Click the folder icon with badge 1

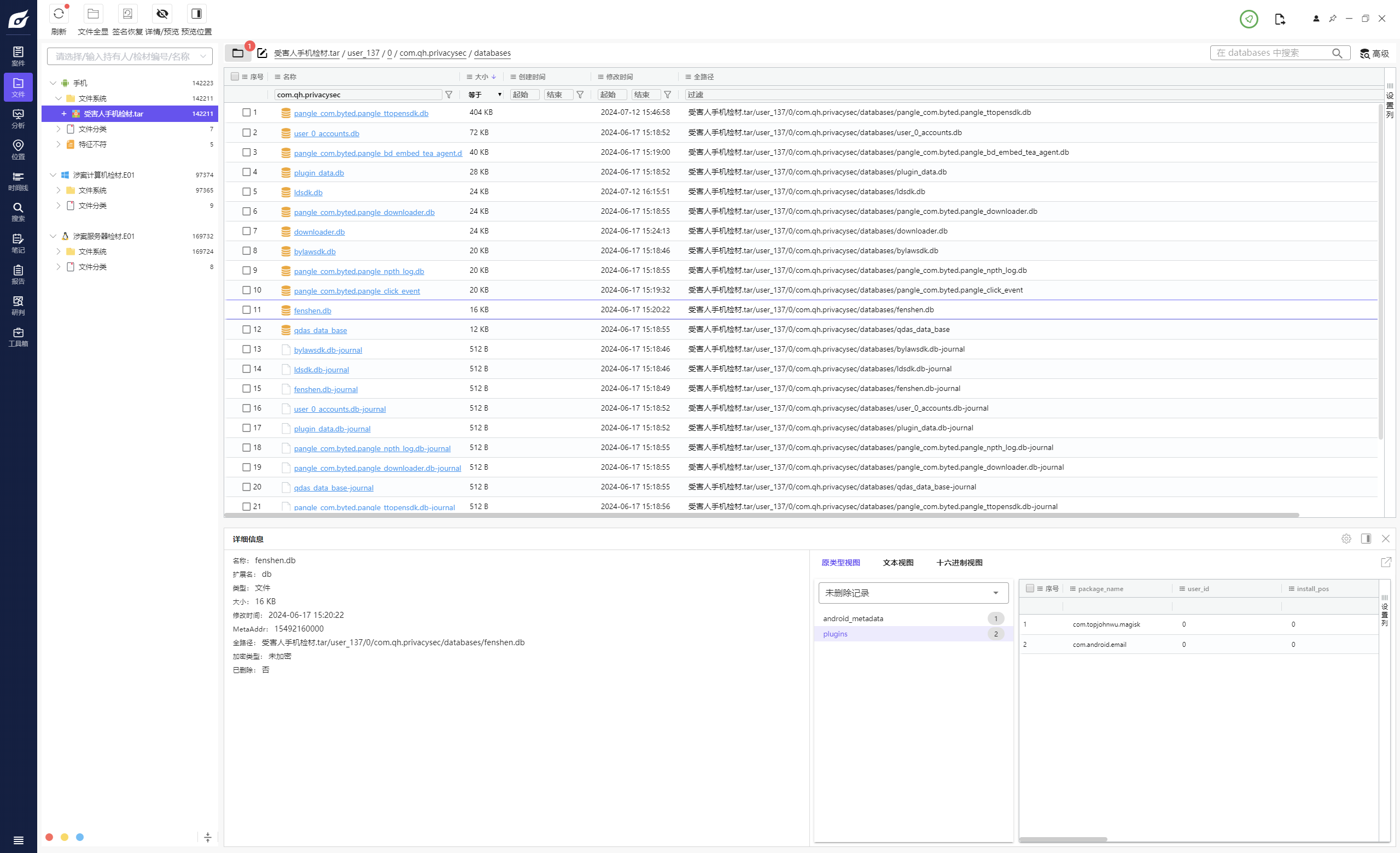[238, 53]
